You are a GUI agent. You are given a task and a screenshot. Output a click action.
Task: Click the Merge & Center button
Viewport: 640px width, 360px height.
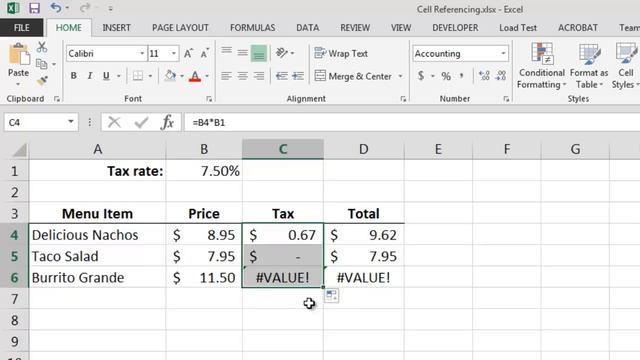353,76
